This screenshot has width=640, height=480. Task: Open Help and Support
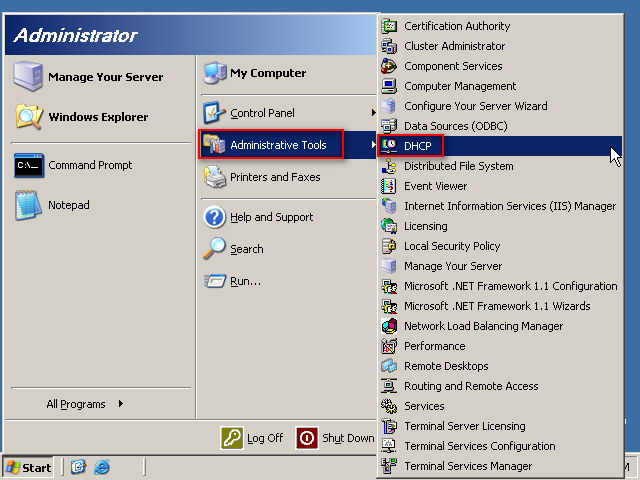[288, 217]
